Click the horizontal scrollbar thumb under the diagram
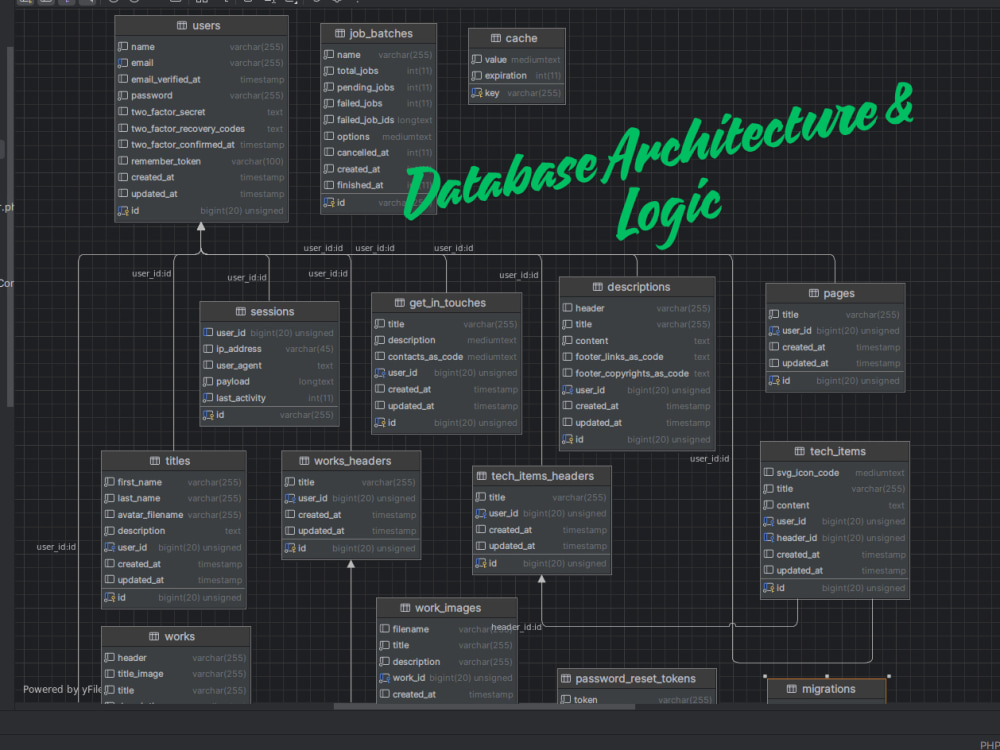Image resolution: width=1000 pixels, height=750 pixels. click(484, 707)
